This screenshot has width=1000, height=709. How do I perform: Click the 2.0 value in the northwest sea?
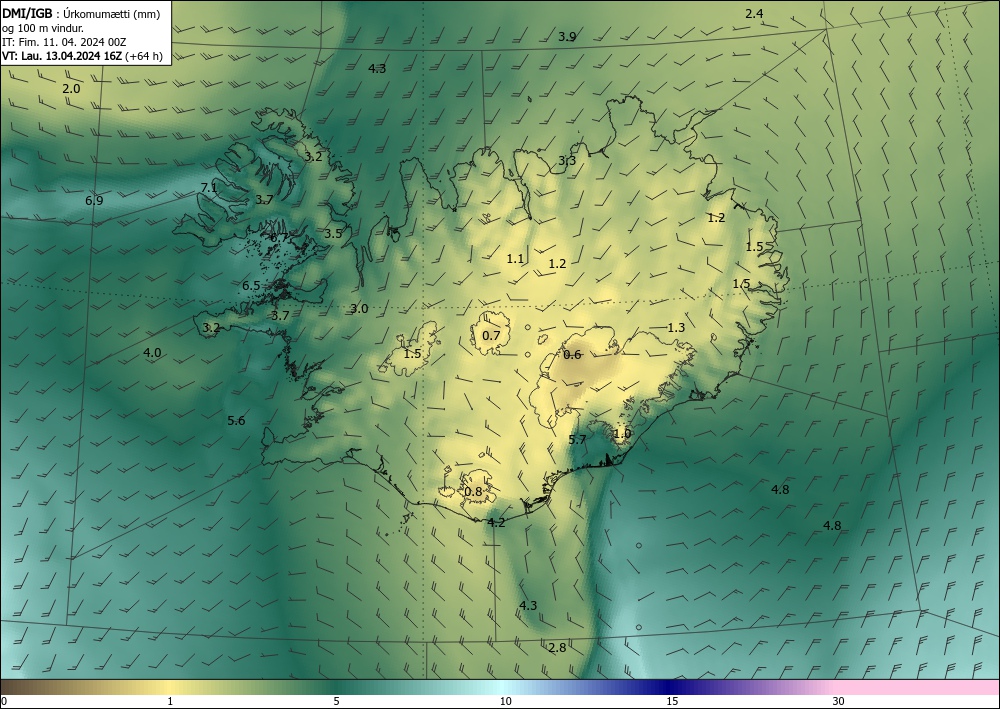tap(71, 89)
